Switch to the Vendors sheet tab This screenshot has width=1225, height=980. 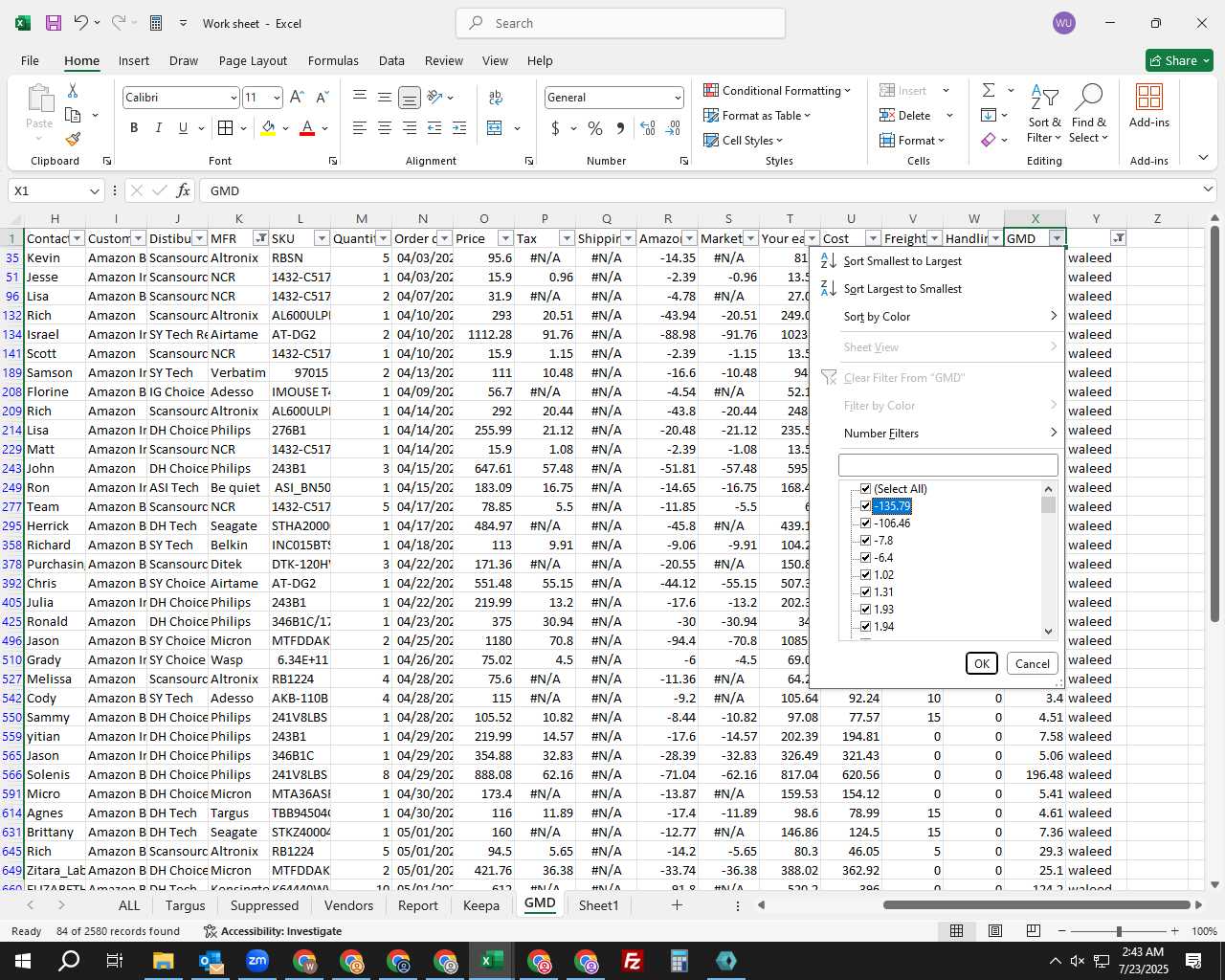(348, 905)
